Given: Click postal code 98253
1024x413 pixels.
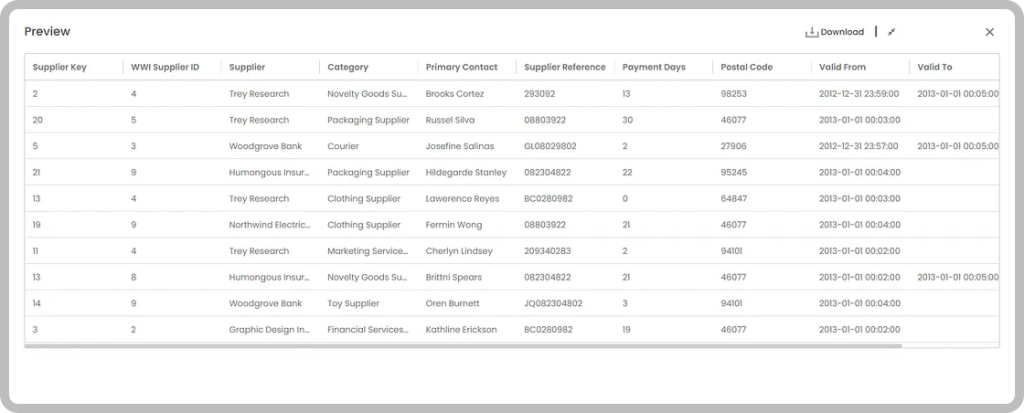Looking at the screenshot, I should point(733,94).
